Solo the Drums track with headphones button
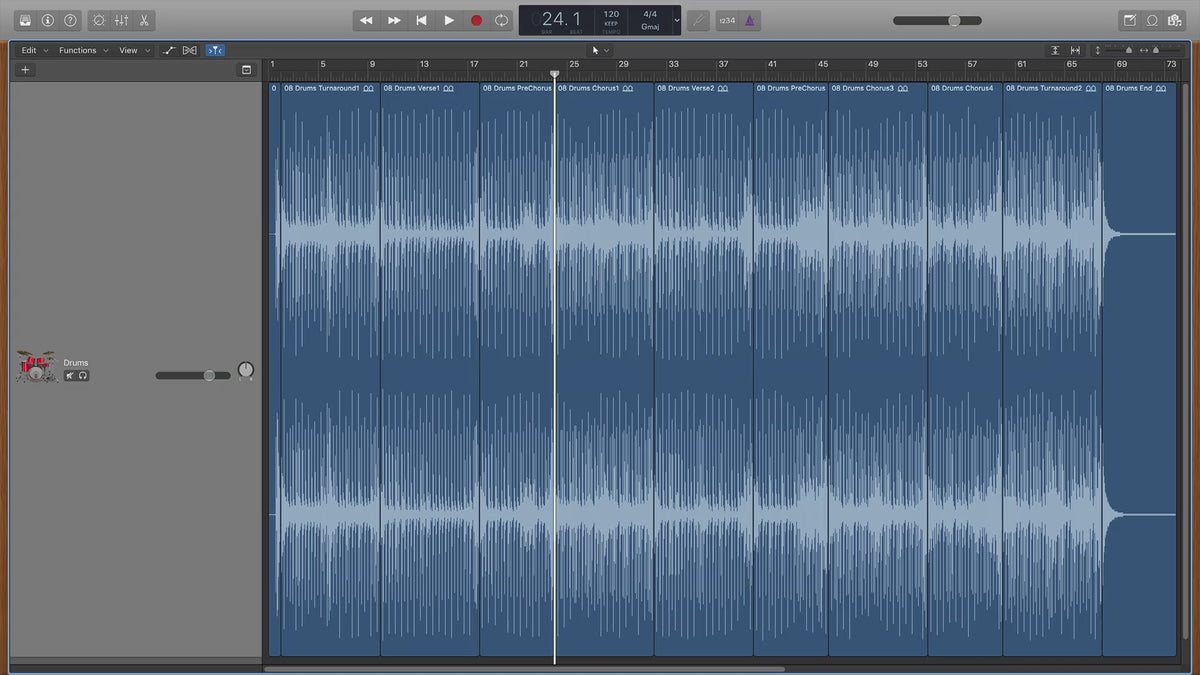The image size is (1200, 675). click(x=83, y=376)
